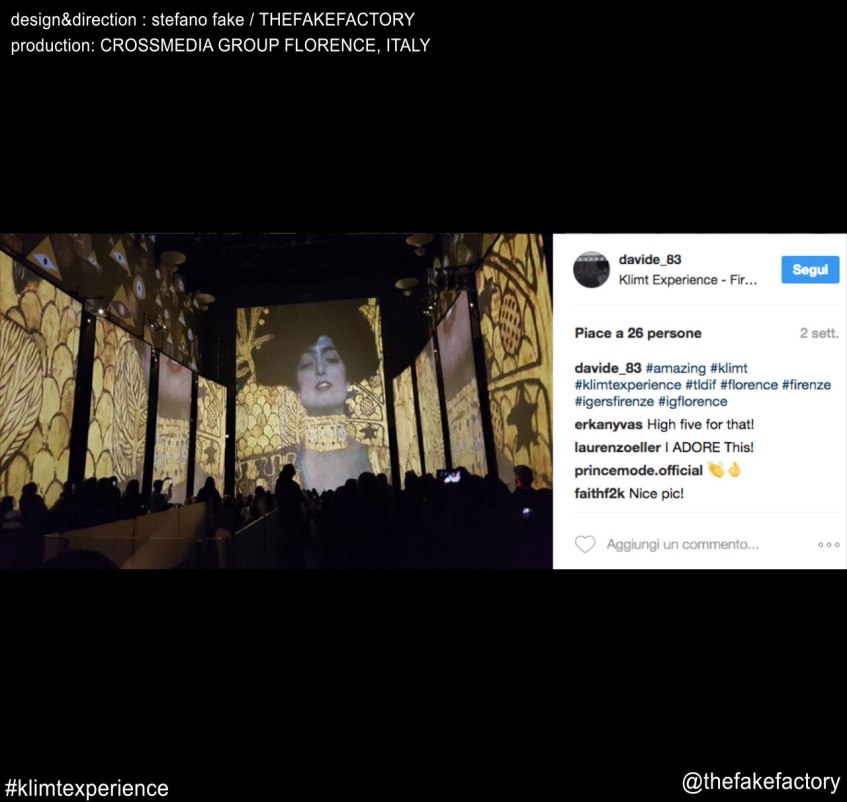
Task: Open davide_83 username in header
Action: tap(650, 260)
